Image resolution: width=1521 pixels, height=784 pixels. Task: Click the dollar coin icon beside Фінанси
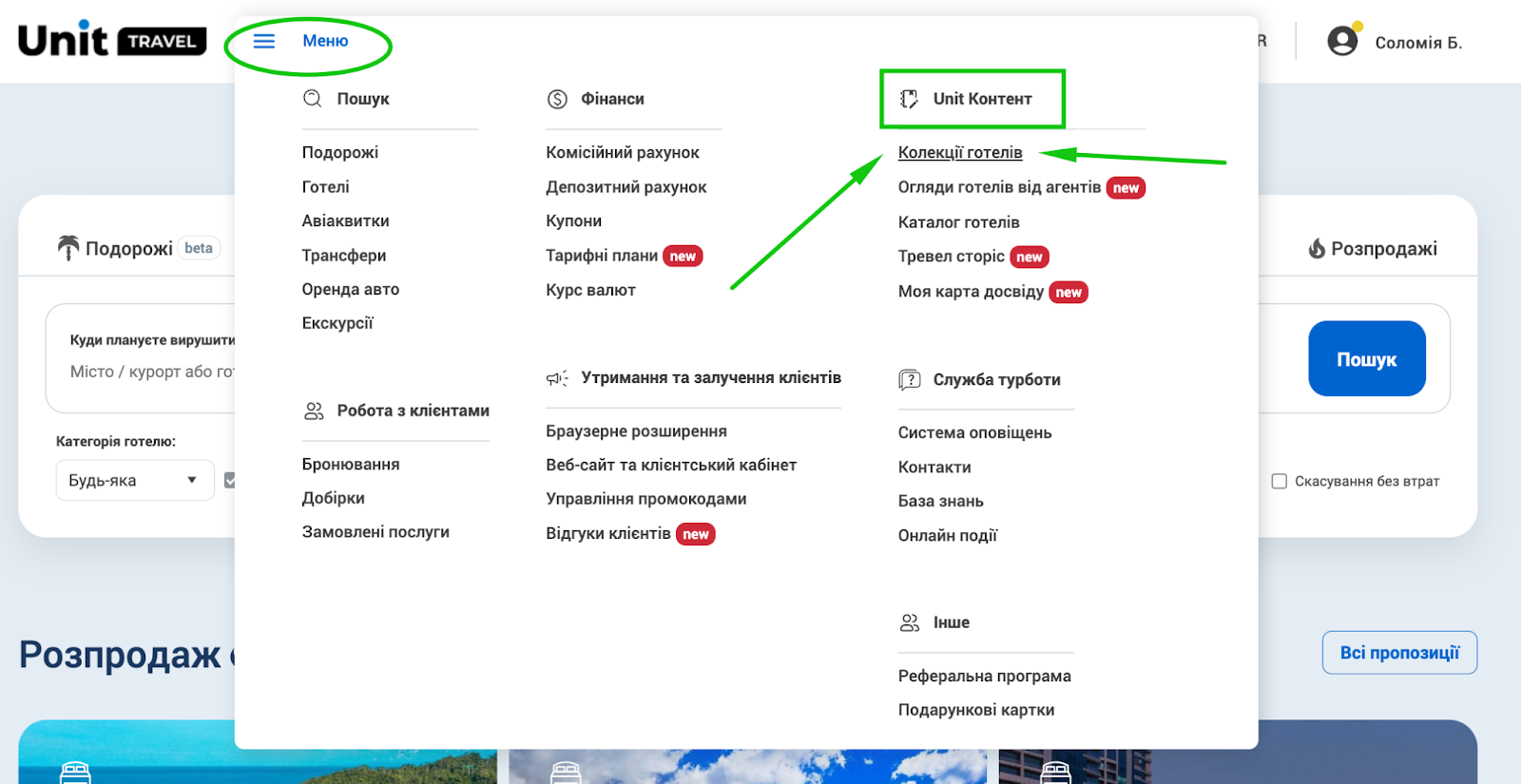coord(557,99)
